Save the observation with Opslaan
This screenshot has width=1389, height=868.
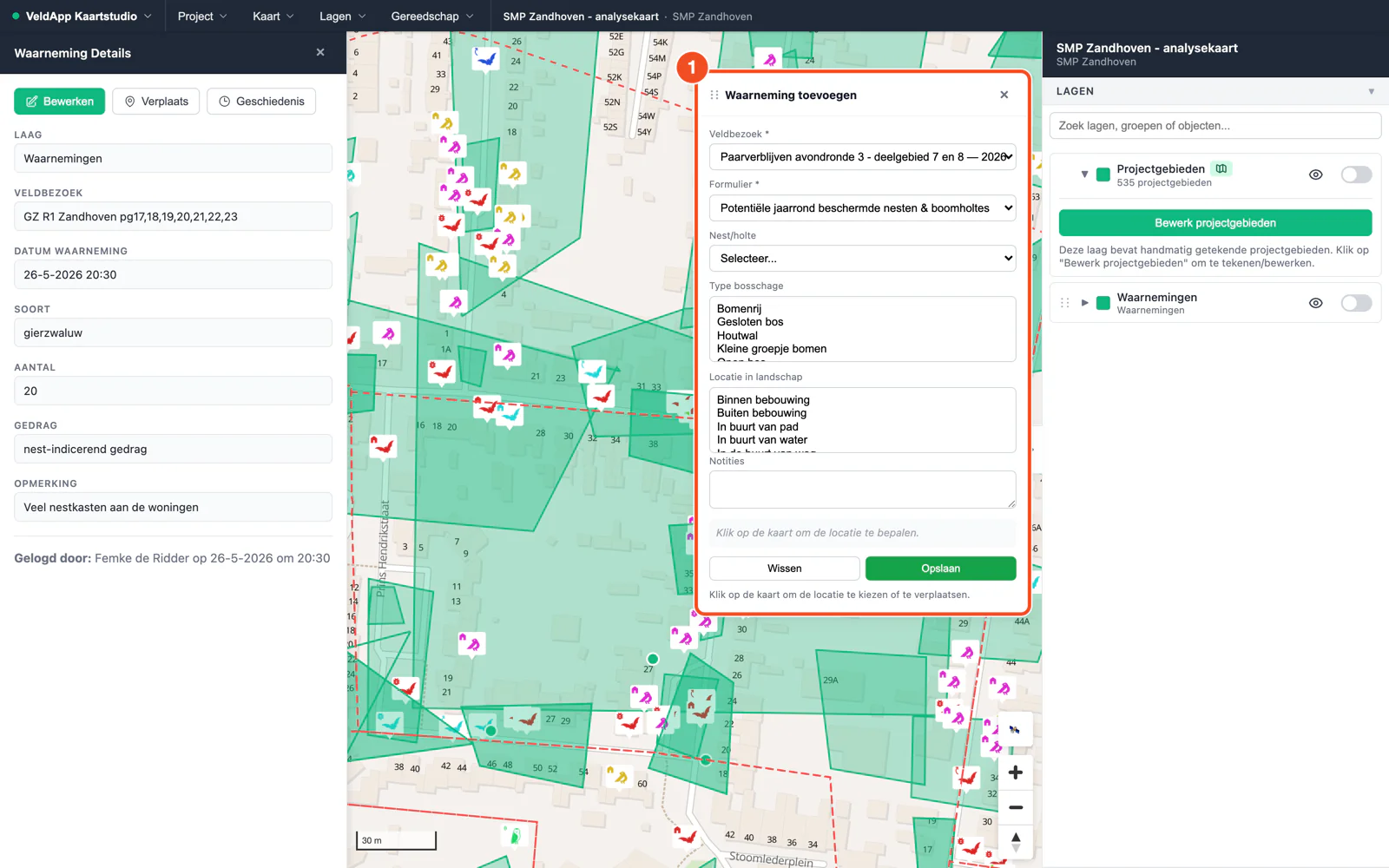point(941,569)
